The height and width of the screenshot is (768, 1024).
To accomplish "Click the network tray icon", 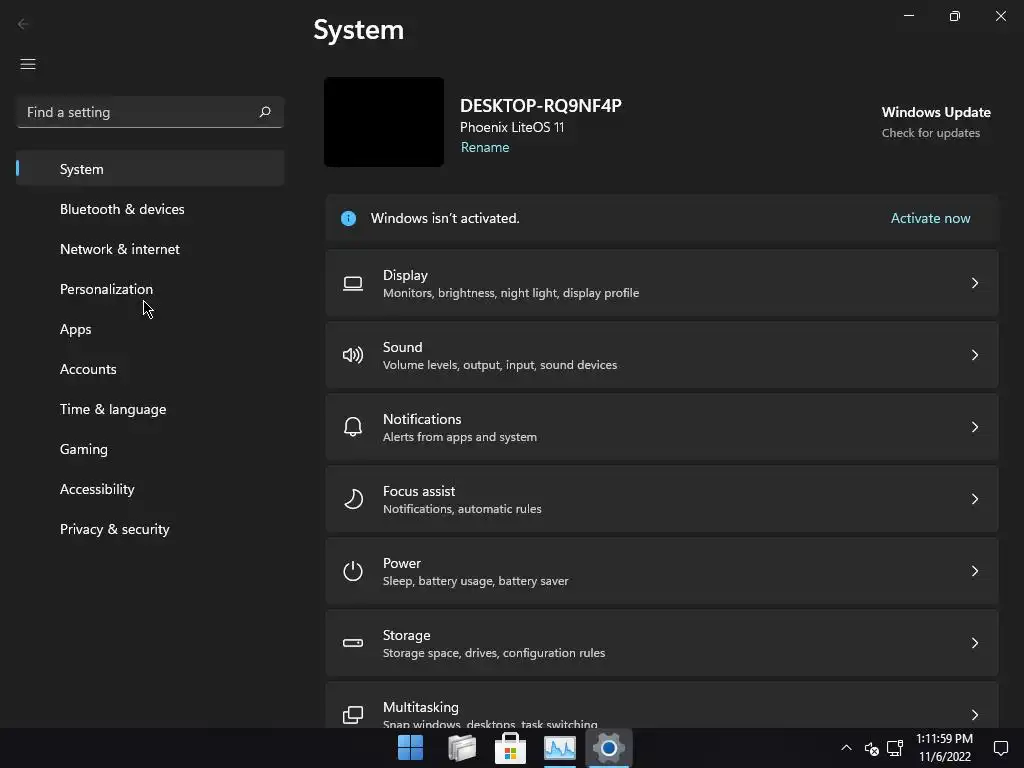I will pyautogui.click(x=895, y=748).
